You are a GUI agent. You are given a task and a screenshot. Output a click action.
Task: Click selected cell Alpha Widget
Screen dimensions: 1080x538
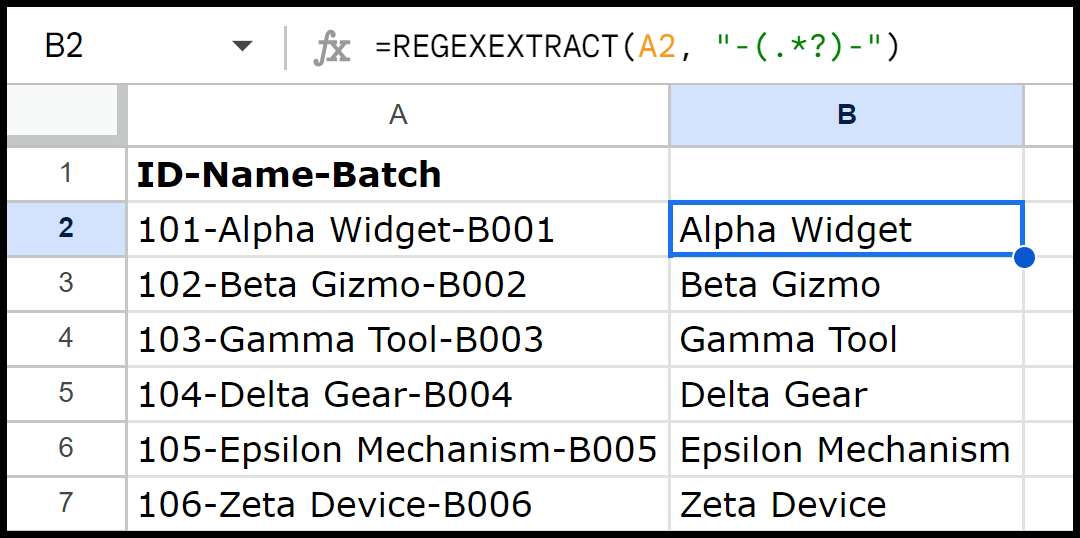click(847, 229)
